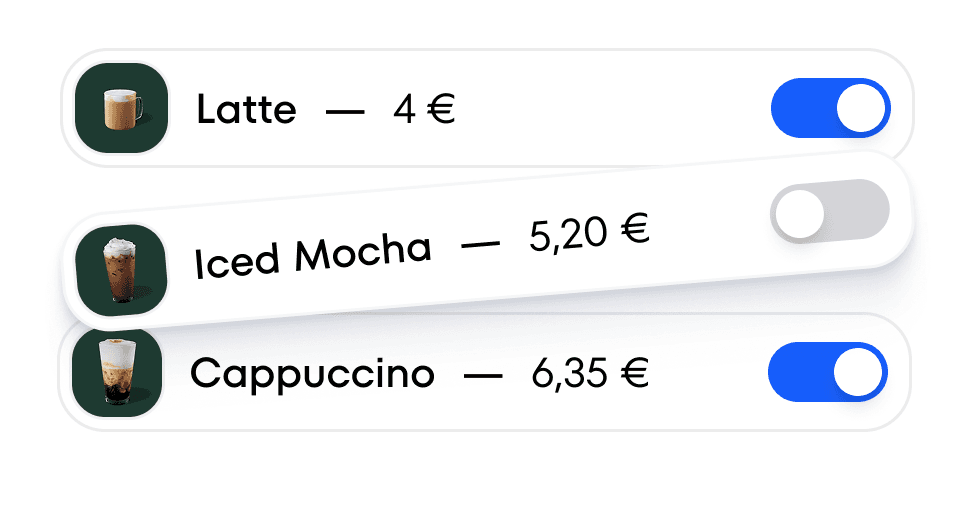The height and width of the screenshot is (522, 975).
Task: Click the white knob of Latte switch
Action: [861, 108]
